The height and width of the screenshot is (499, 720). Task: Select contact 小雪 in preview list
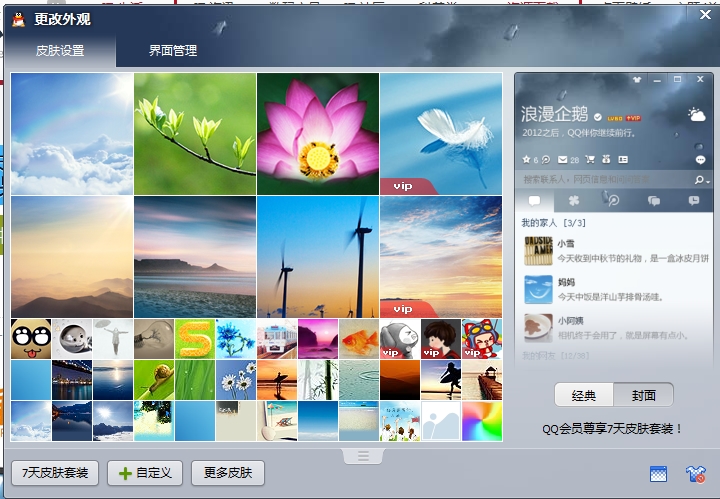click(614, 251)
